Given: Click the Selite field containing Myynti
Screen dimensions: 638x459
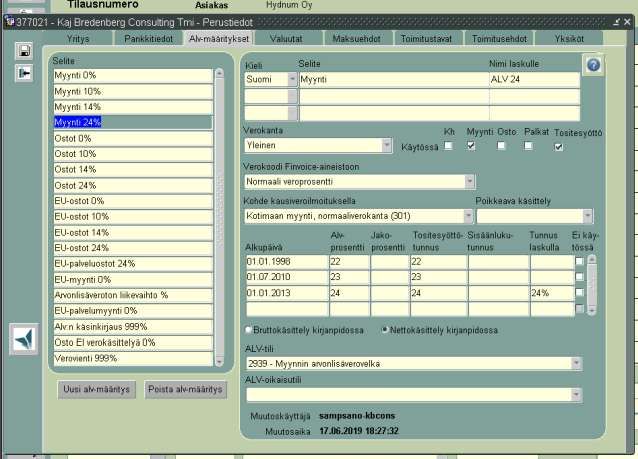Looking at the screenshot, I should (x=394, y=79).
